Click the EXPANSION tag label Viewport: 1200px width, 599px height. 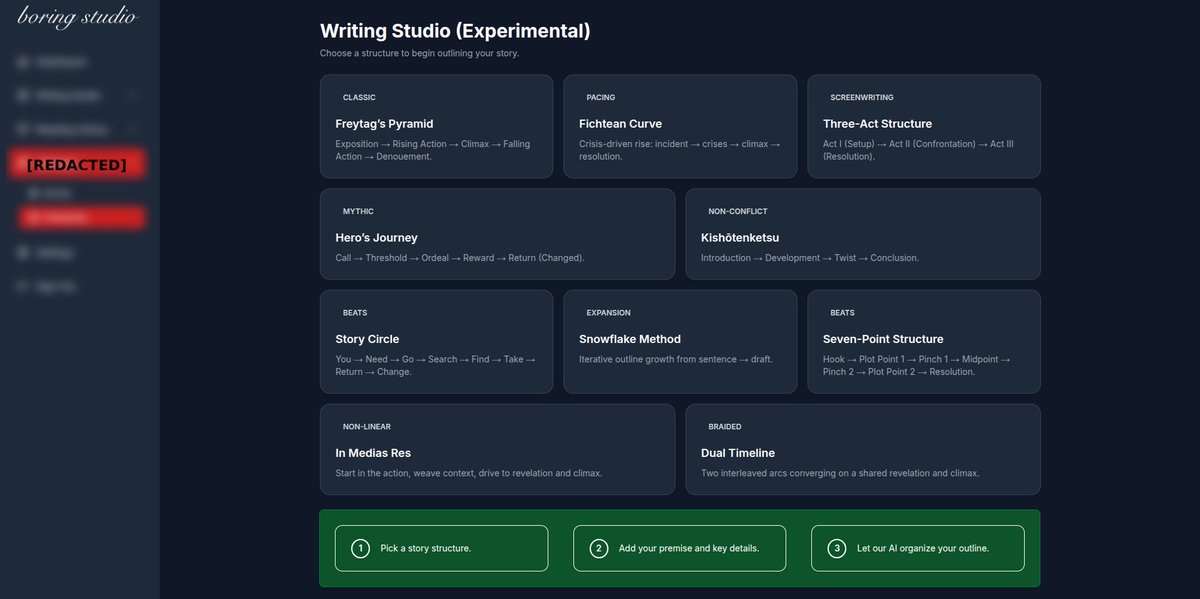(608, 313)
